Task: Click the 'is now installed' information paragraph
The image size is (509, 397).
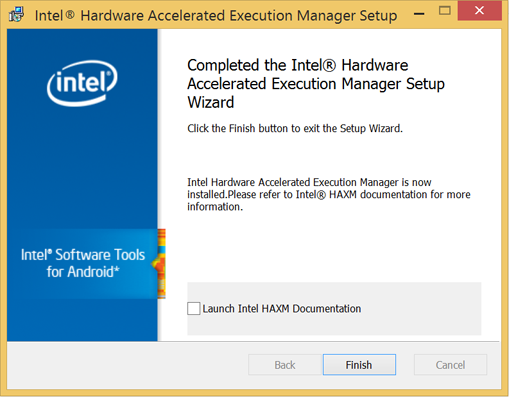Action: pos(329,194)
